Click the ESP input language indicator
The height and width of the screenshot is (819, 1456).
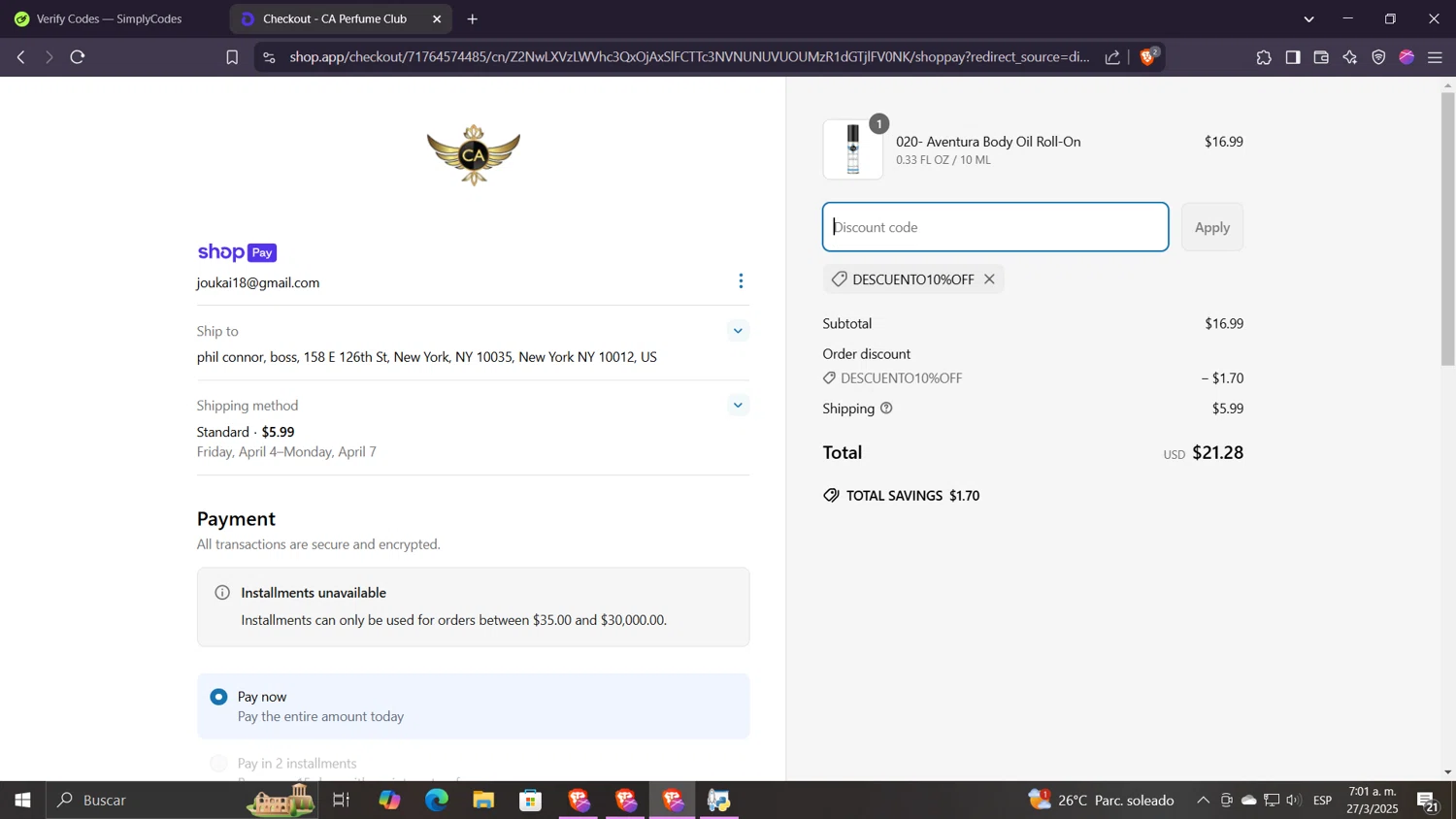1323,800
